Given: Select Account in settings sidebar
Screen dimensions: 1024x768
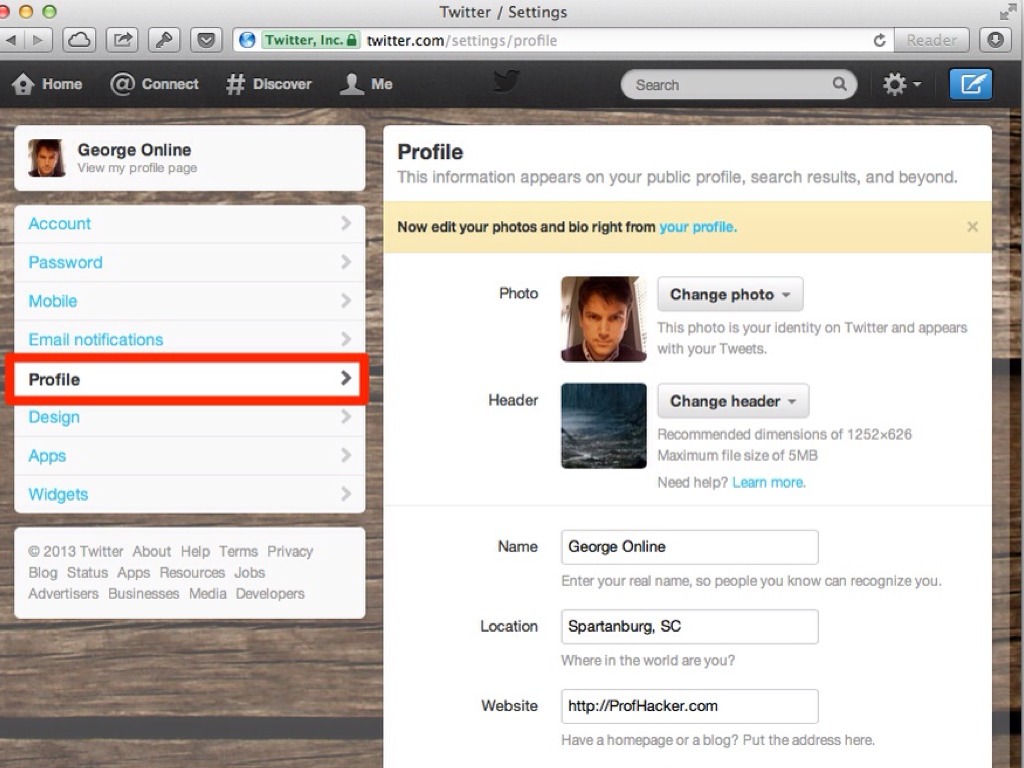Looking at the screenshot, I should 60,224.
